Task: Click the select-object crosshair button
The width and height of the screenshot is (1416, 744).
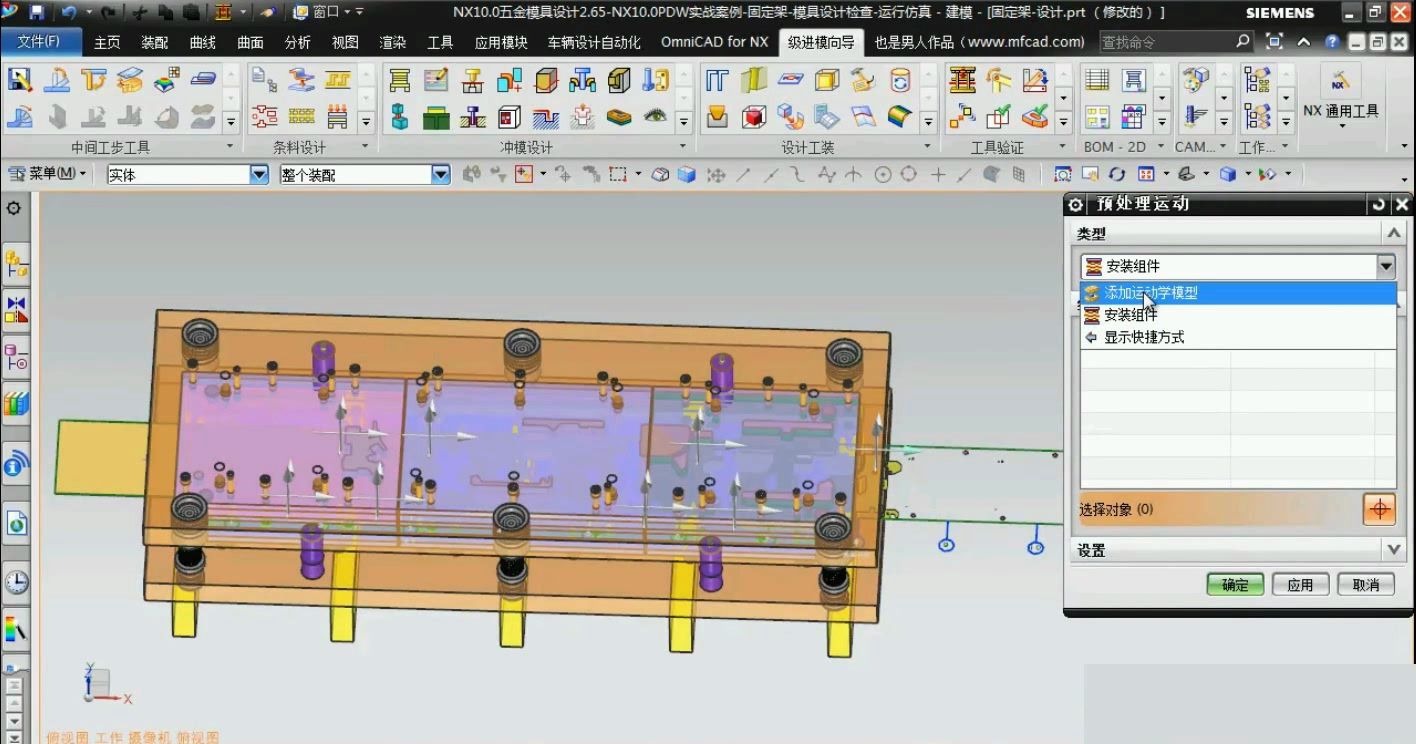Action: point(1379,509)
